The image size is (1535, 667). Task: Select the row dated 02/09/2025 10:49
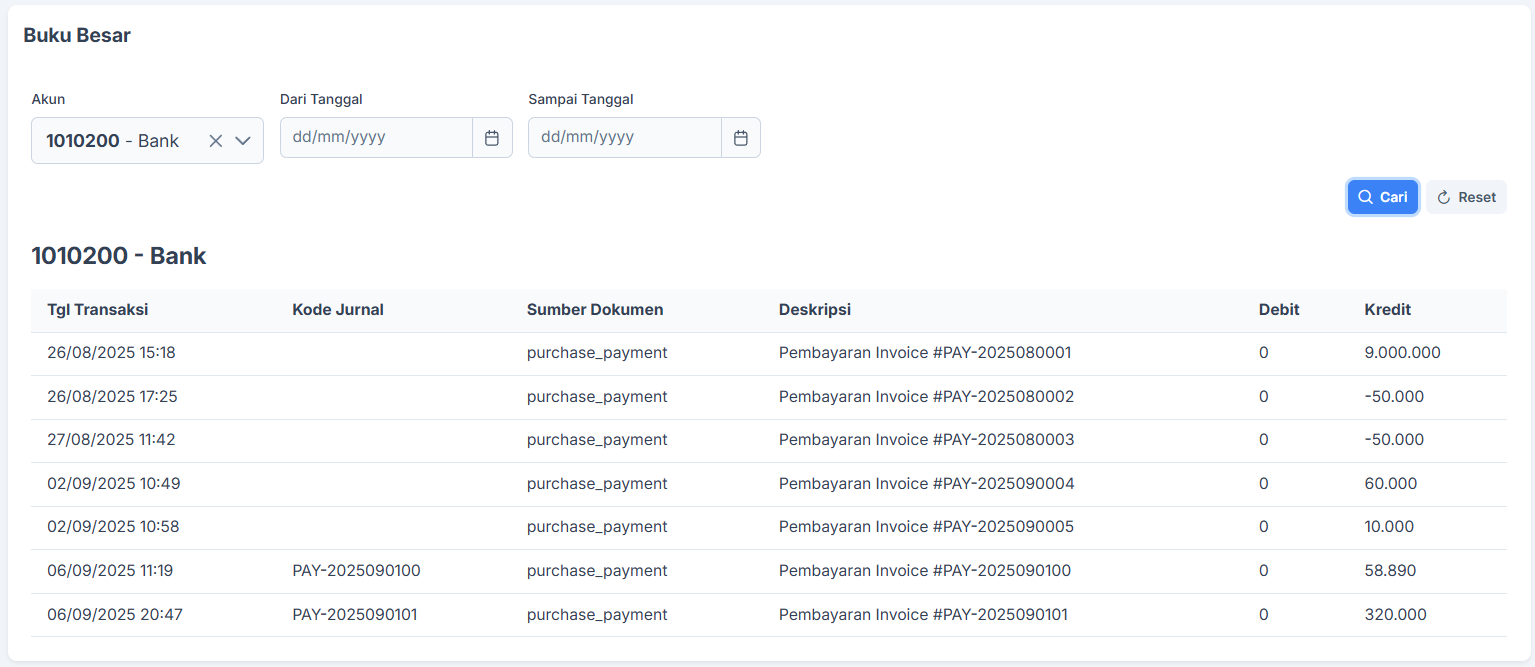(x=113, y=484)
